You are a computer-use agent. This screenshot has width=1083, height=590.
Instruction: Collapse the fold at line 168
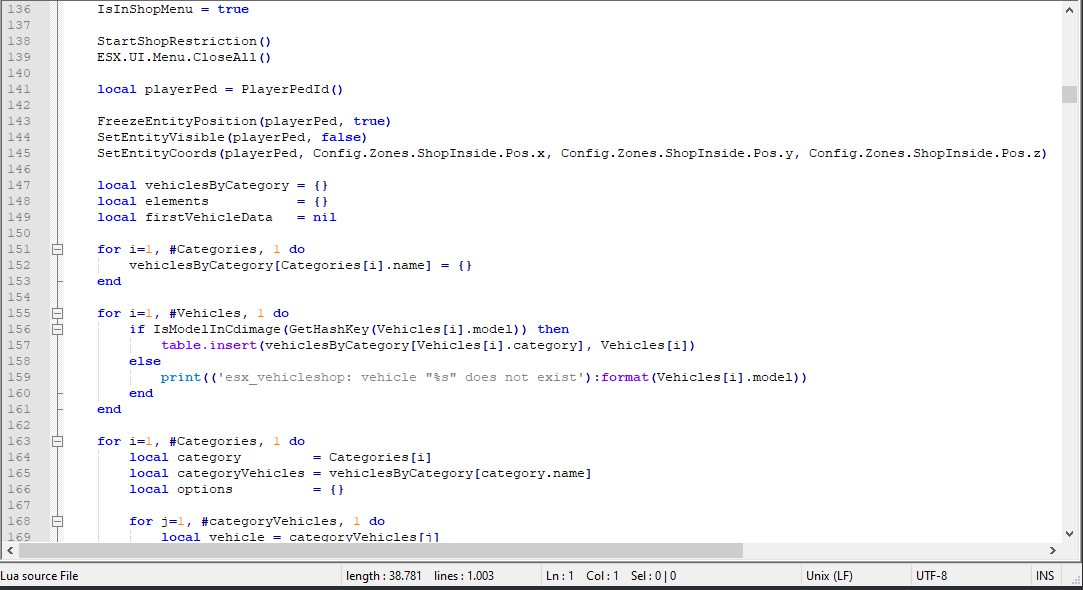(58, 522)
